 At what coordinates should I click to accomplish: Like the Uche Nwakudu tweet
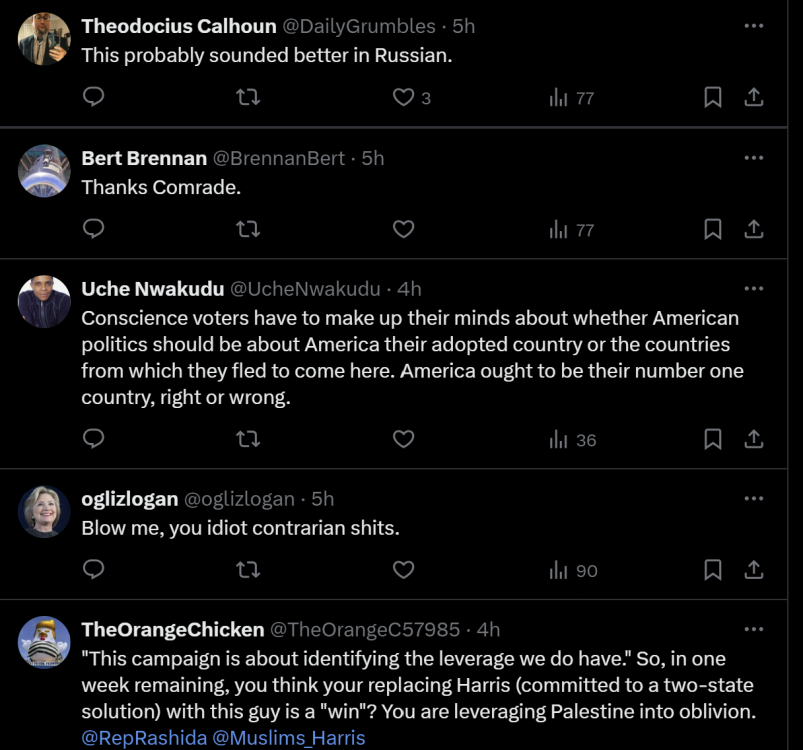(403, 439)
